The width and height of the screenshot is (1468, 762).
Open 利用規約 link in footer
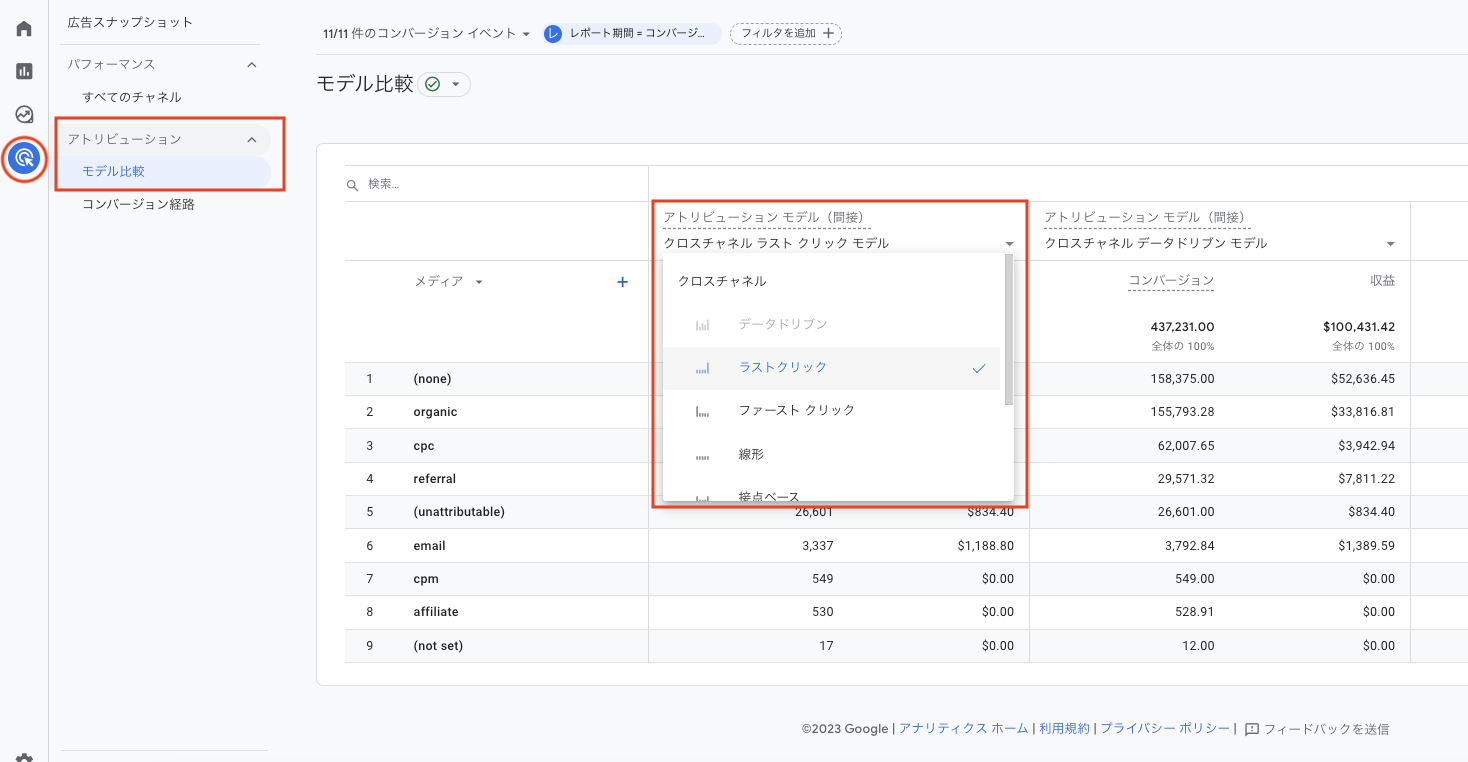click(1064, 729)
